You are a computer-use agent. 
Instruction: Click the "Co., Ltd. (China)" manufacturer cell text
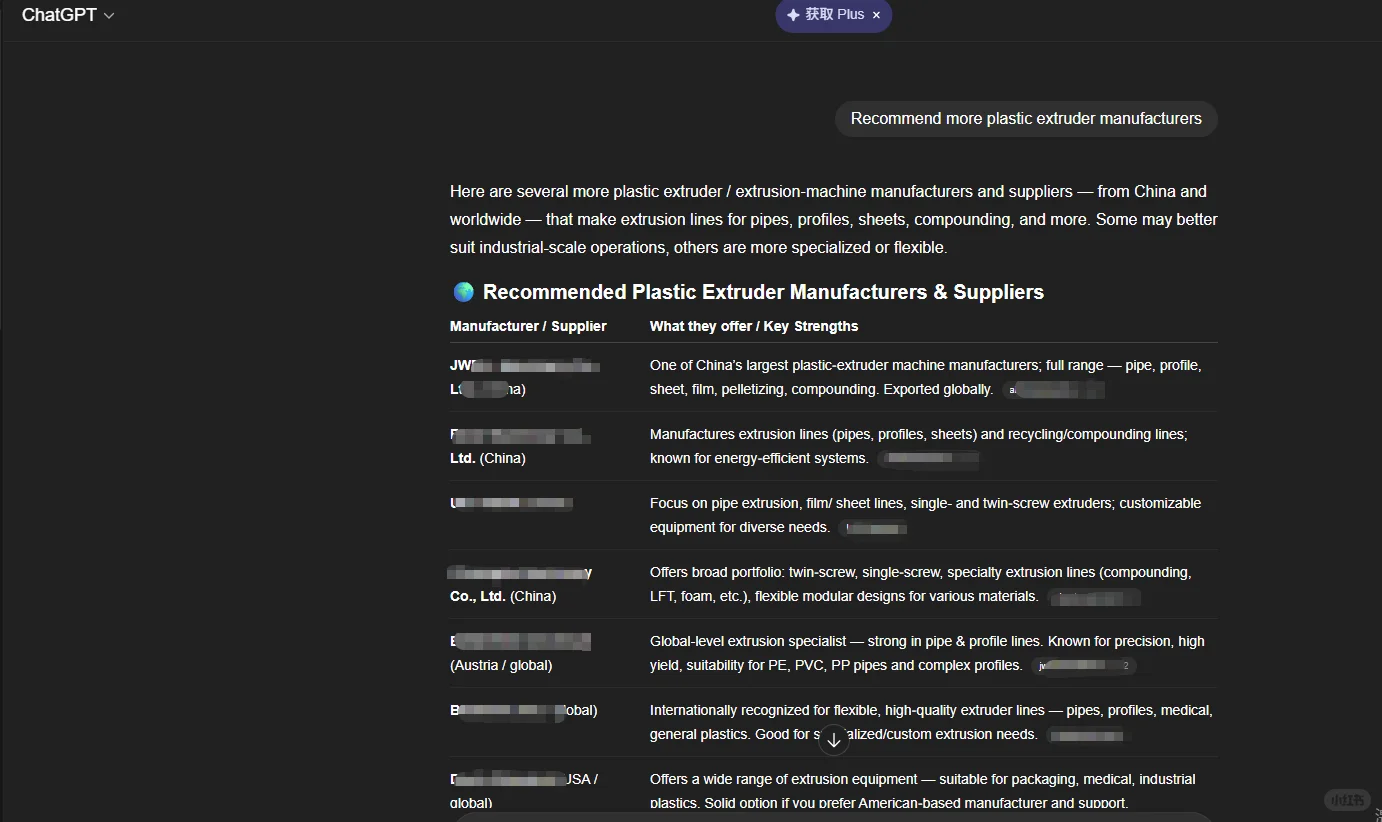pyautogui.click(x=503, y=596)
